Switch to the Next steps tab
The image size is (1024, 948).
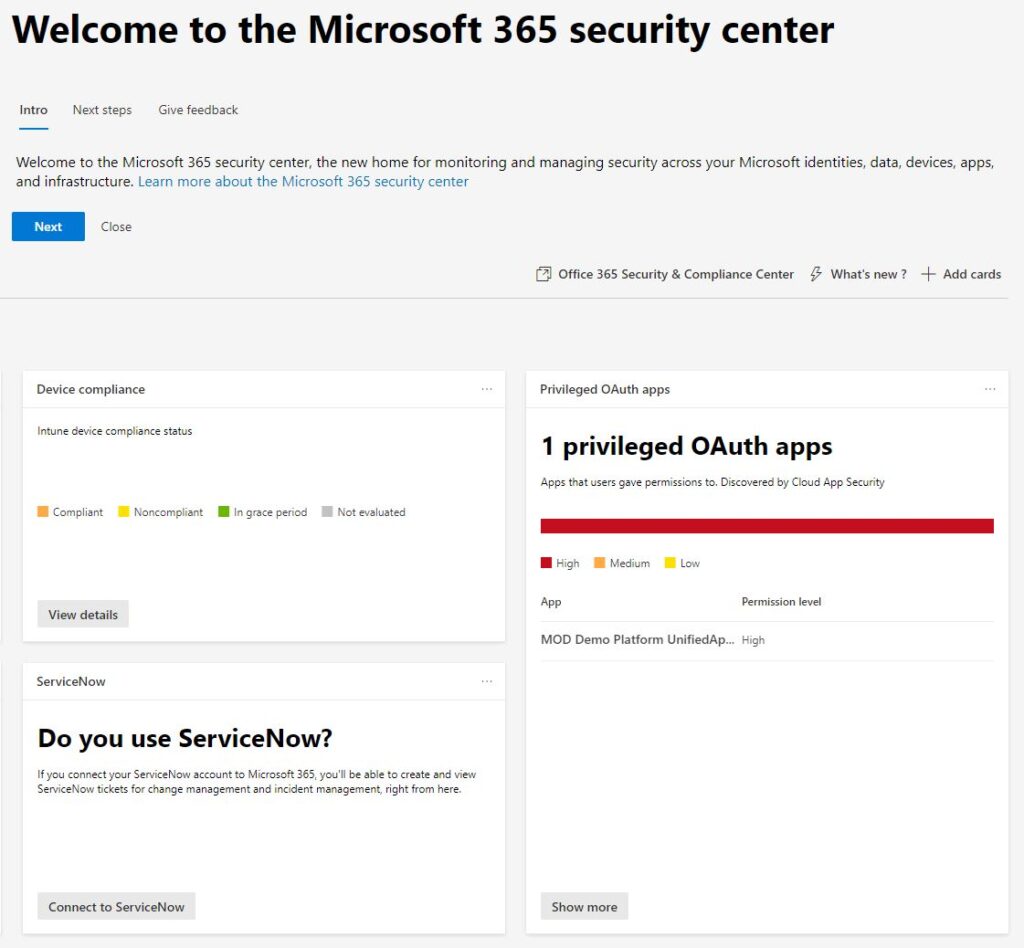click(101, 110)
